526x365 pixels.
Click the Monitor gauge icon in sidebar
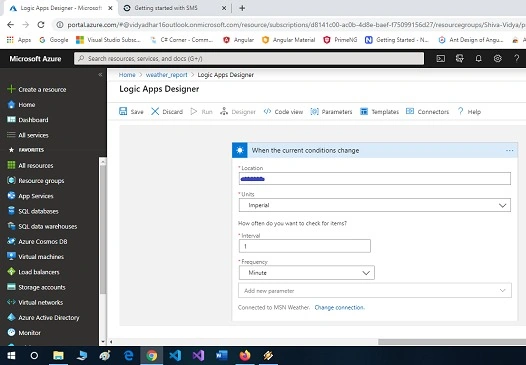pyautogui.click(x=11, y=332)
